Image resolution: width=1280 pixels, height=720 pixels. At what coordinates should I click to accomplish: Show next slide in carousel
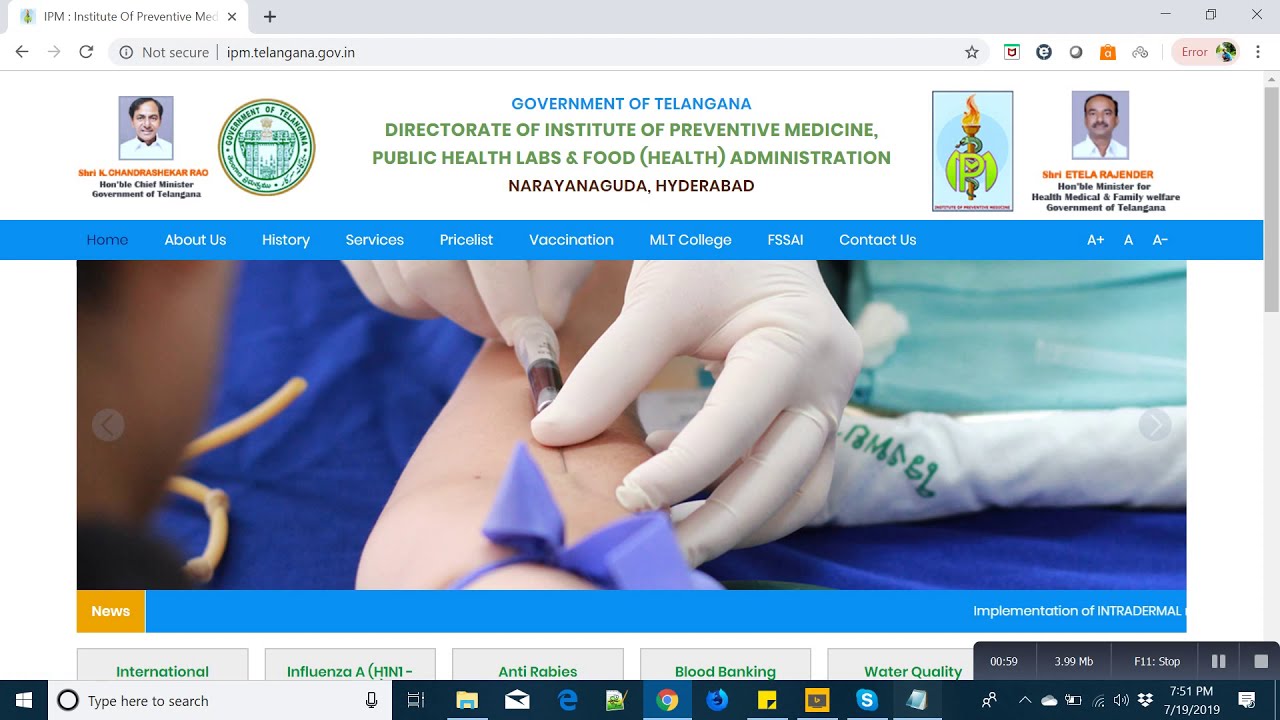point(1155,425)
